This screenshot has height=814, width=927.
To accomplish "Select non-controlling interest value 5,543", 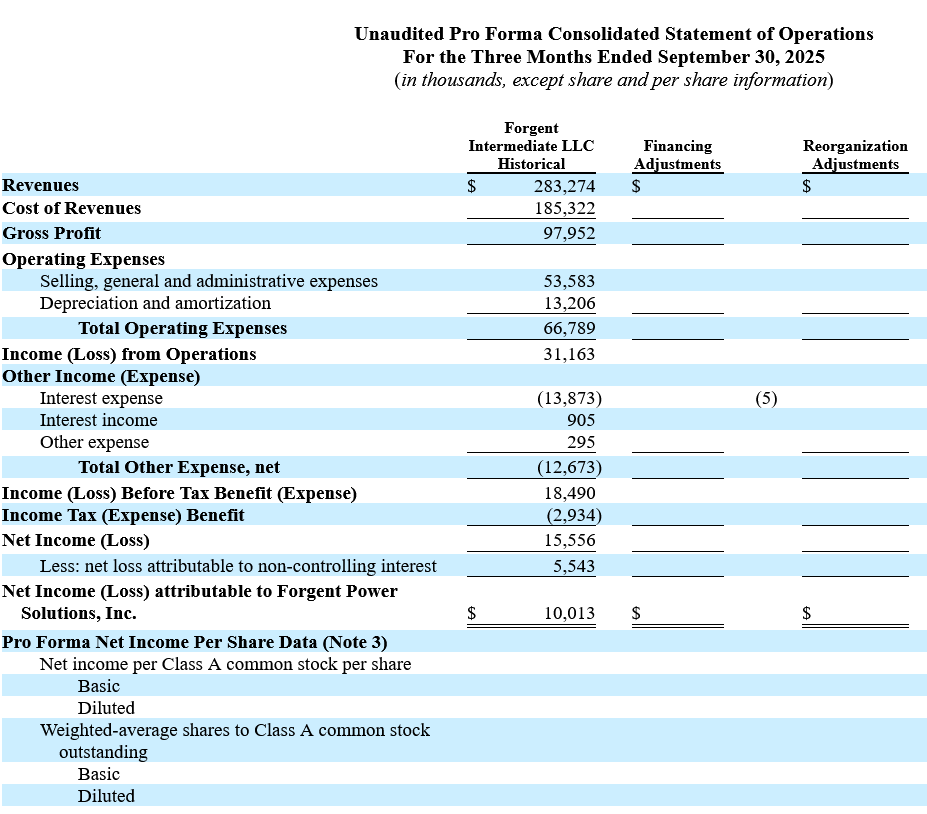I will 573,566.
